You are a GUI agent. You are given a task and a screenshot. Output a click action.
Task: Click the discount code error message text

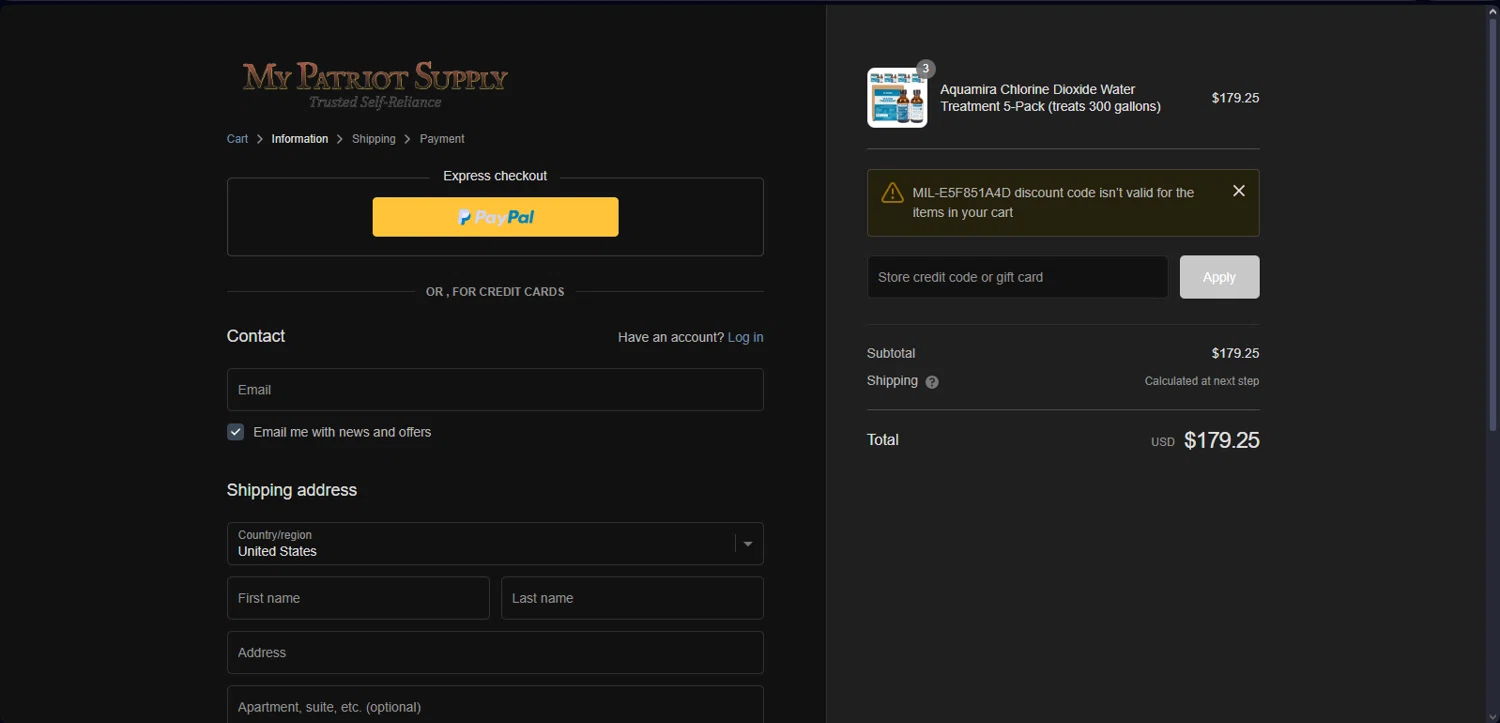(1053, 202)
